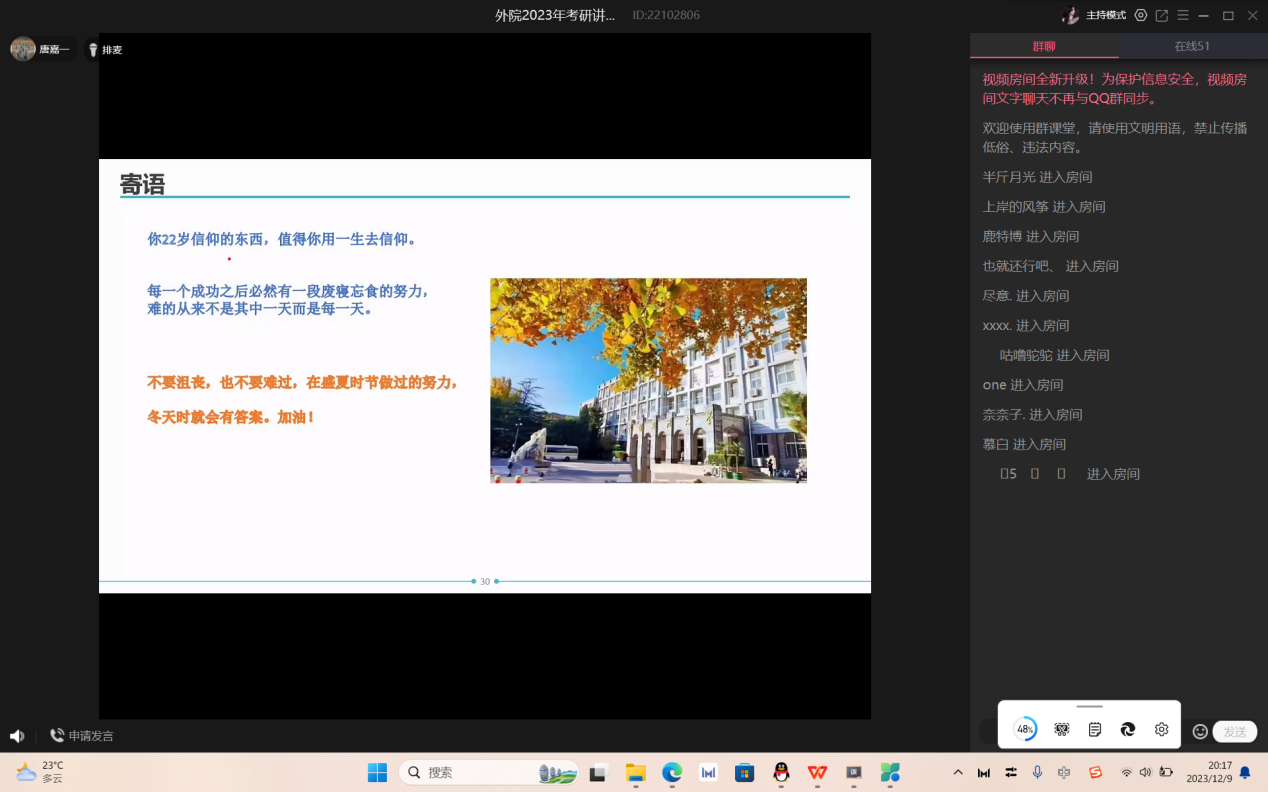Switch to the 在线51 tab
Viewport: 1268px width, 792px height.
click(1192, 46)
